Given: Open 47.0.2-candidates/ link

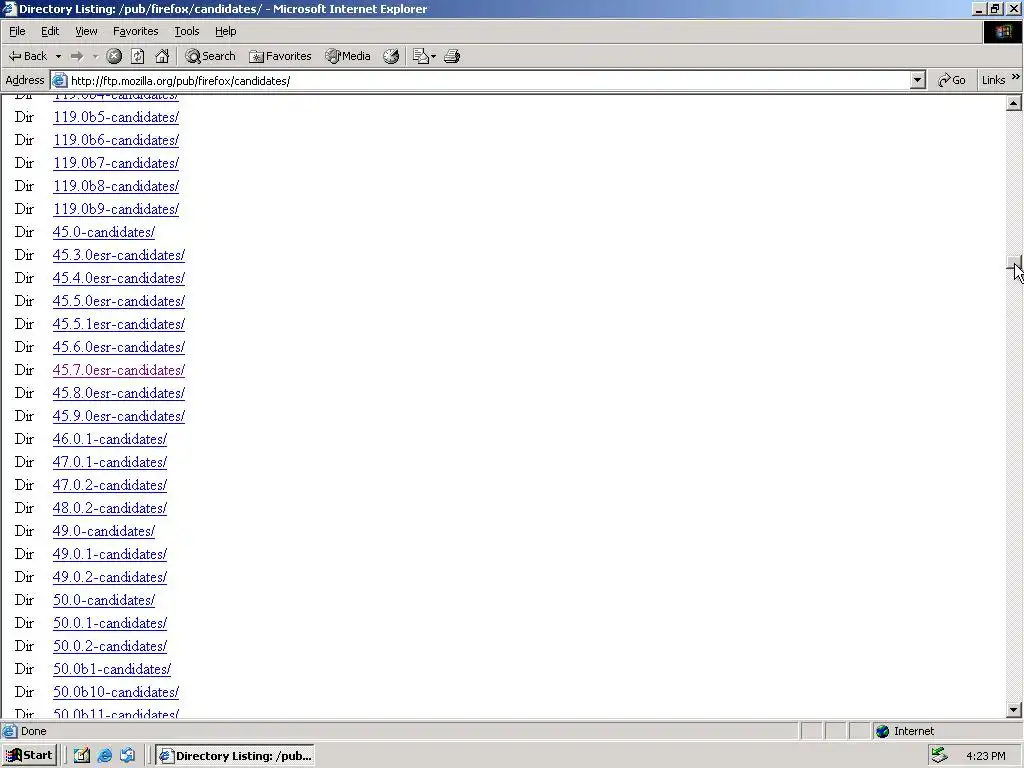Looking at the screenshot, I should pyautogui.click(x=110, y=485).
